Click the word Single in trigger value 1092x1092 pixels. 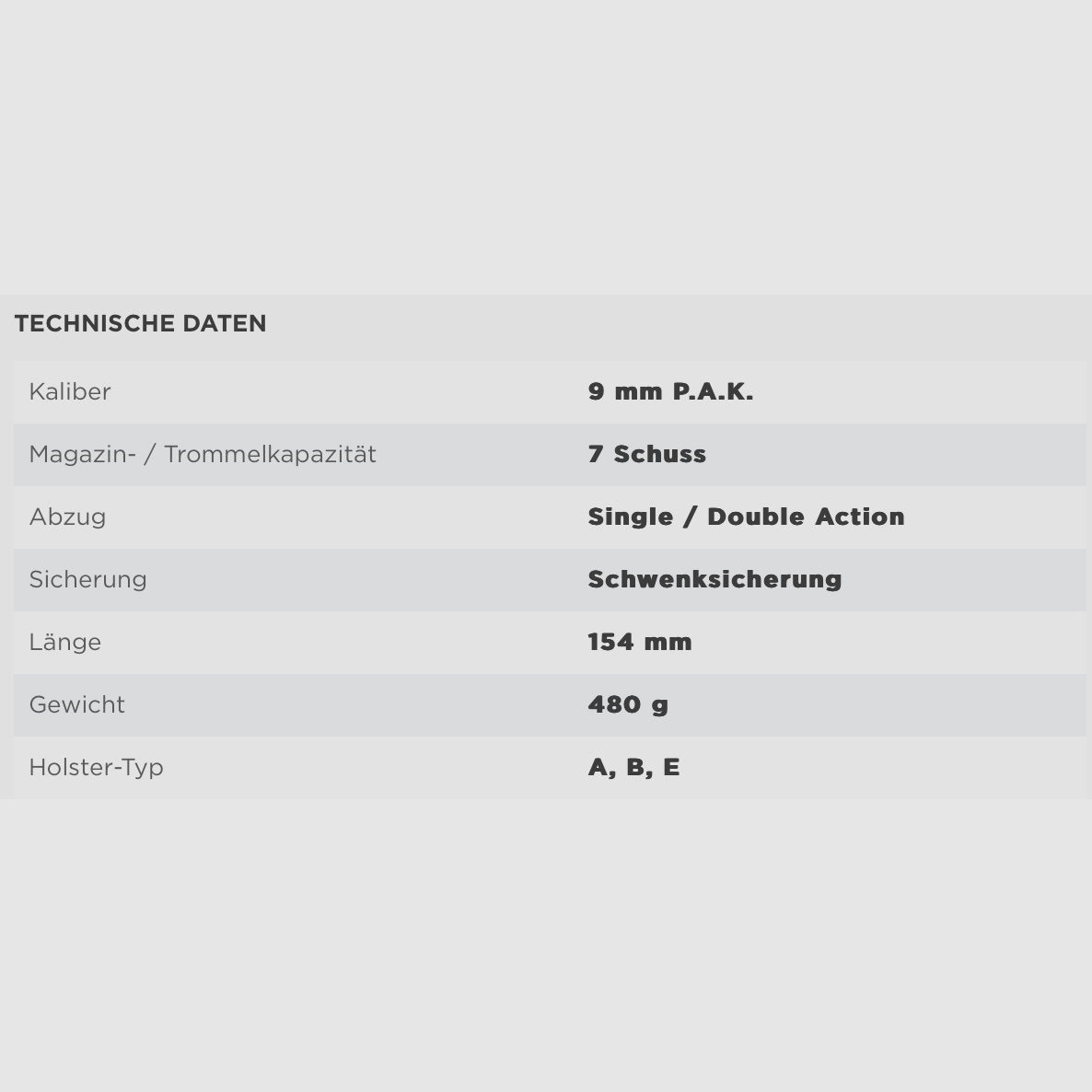[631, 517]
